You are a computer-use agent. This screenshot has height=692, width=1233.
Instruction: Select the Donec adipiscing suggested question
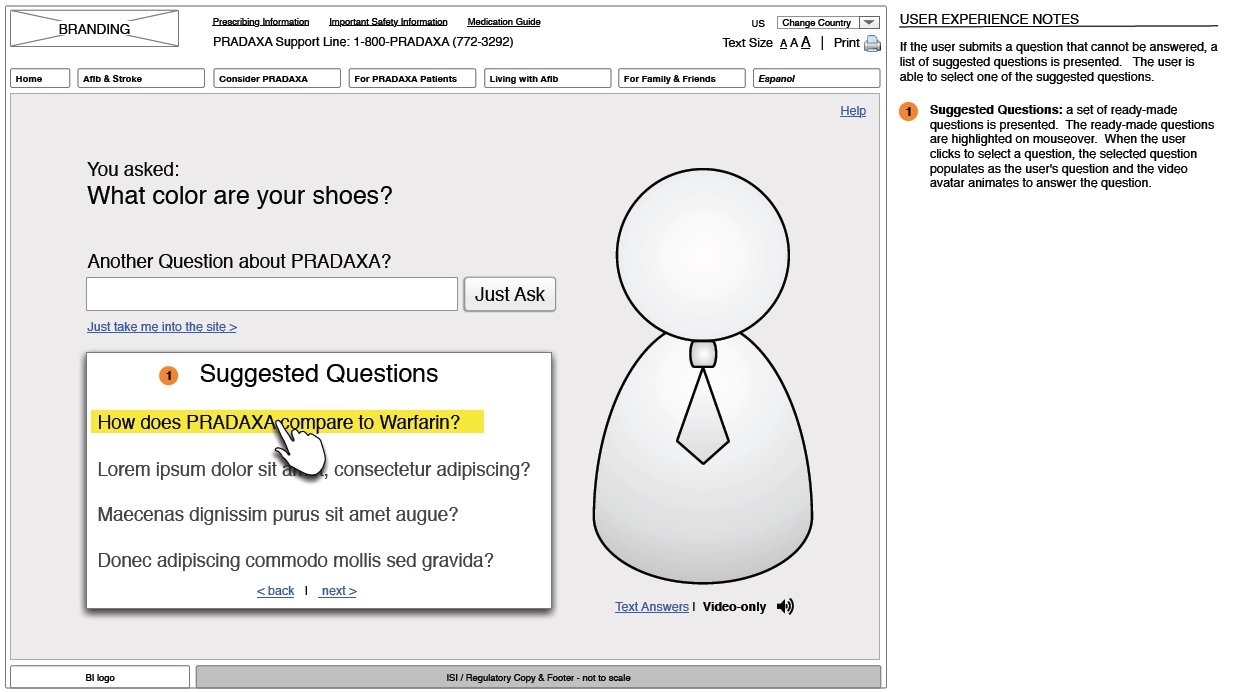click(296, 561)
